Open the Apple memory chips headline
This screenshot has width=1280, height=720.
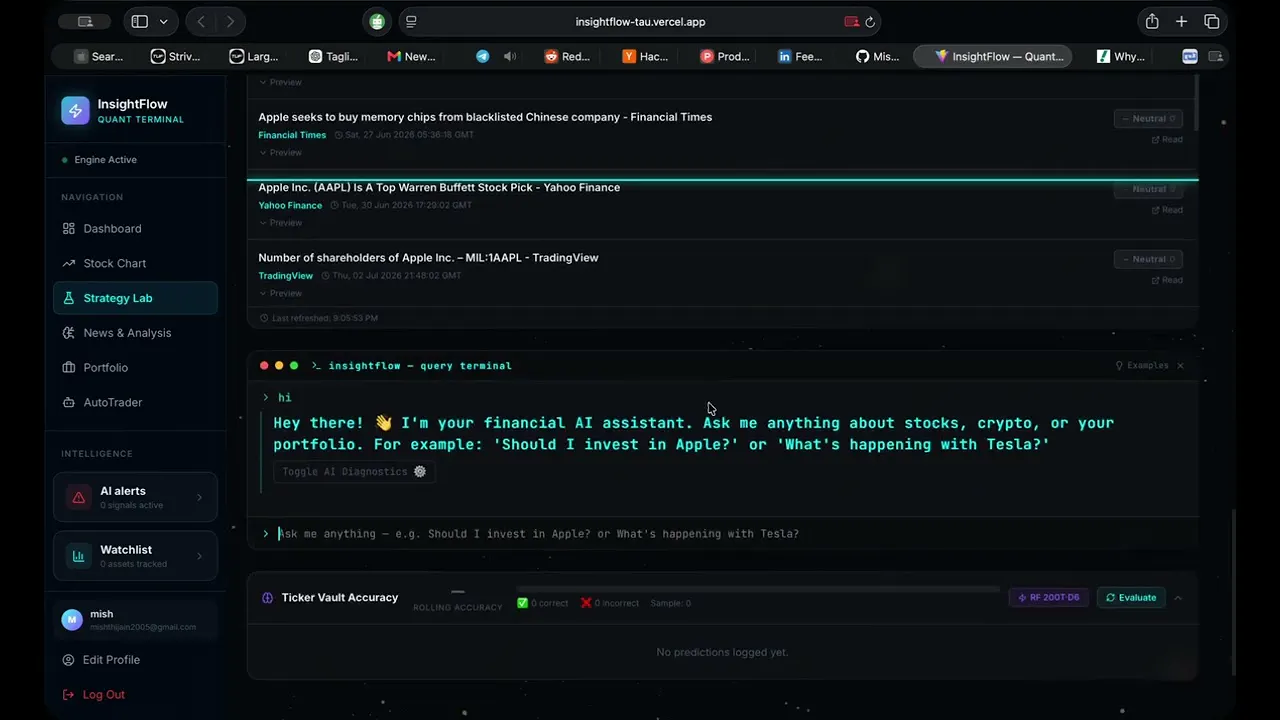tap(485, 117)
